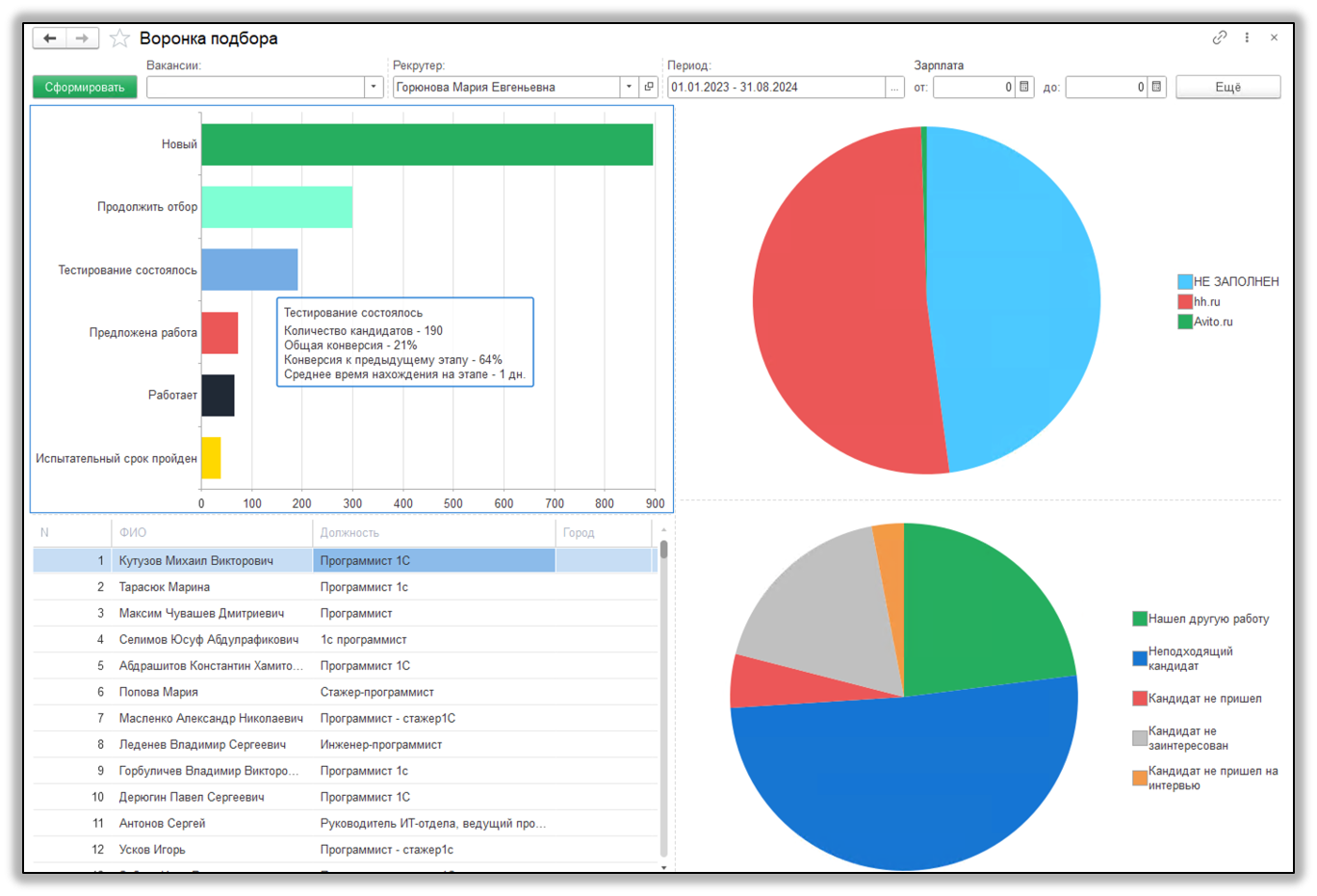Select the red Предложена работа bar
Viewport: 1317px width, 896px height.
tap(219, 333)
